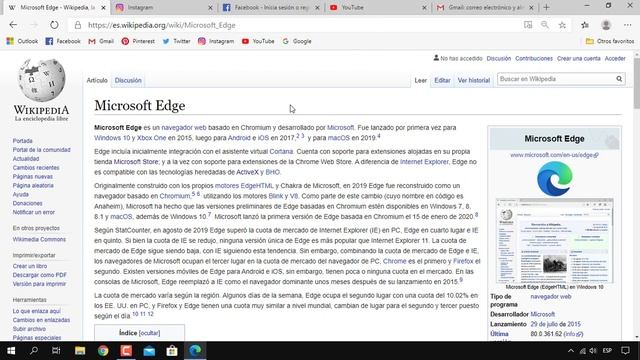Image resolution: width=640 pixels, height=360 pixels.
Task: Collapse the Índice with ocultar link
Action: [x=149, y=333]
